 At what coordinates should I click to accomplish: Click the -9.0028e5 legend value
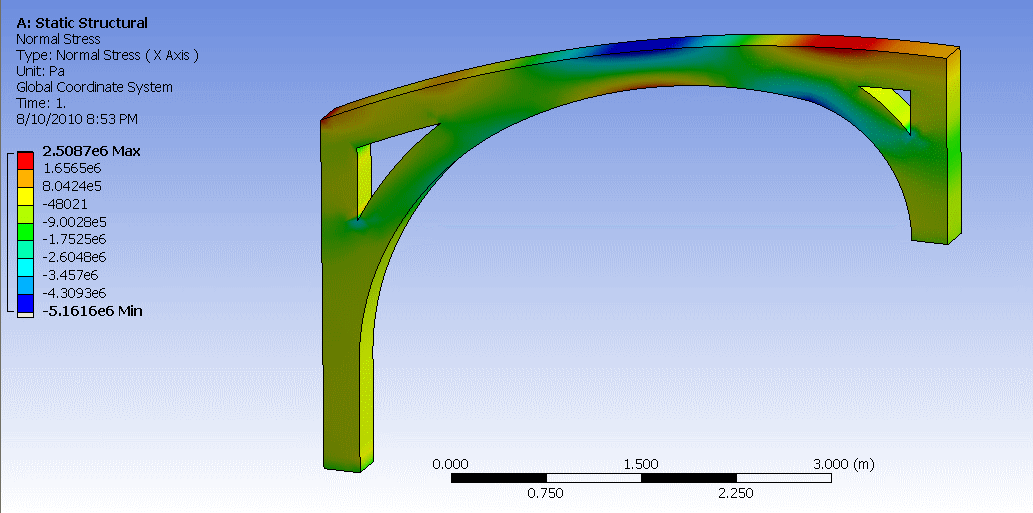click(x=74, y=222)
